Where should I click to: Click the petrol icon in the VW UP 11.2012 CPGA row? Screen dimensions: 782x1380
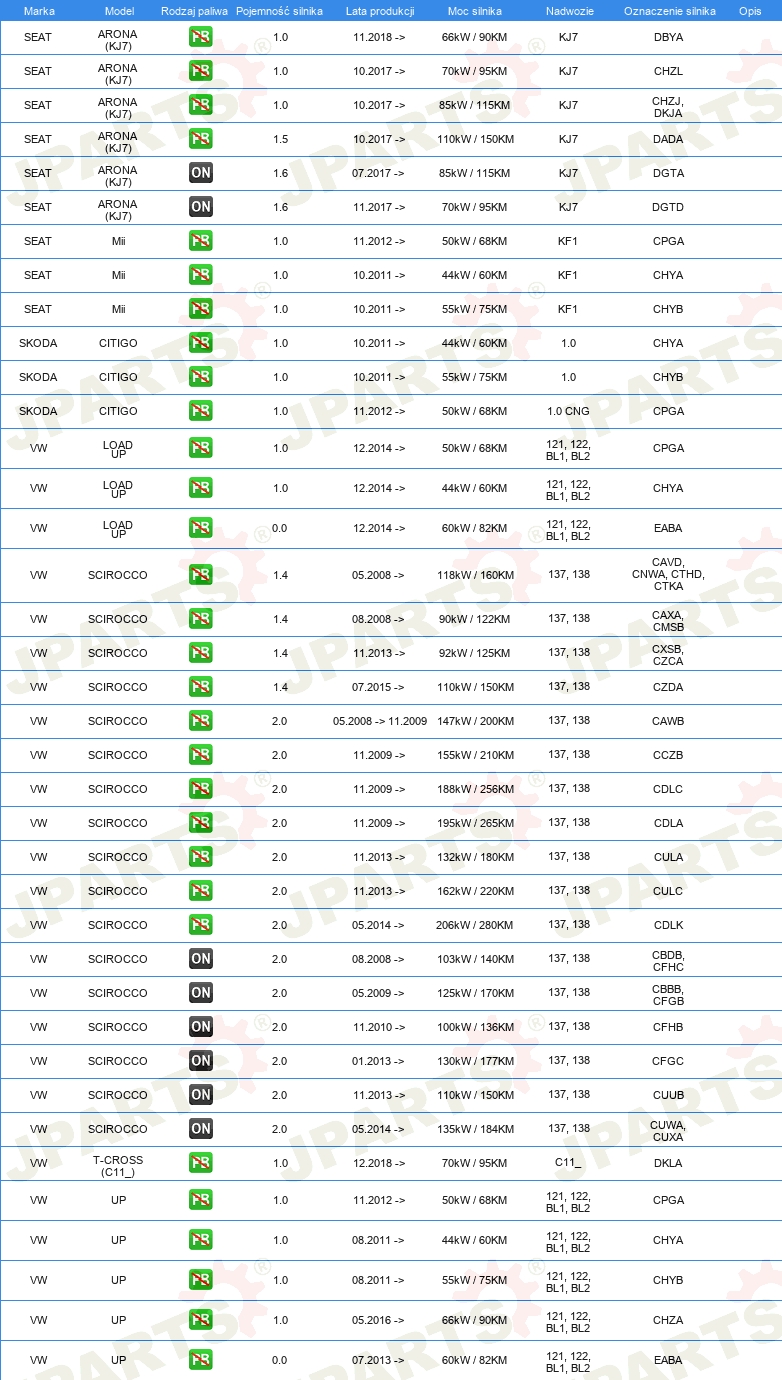coord(201,1200)
